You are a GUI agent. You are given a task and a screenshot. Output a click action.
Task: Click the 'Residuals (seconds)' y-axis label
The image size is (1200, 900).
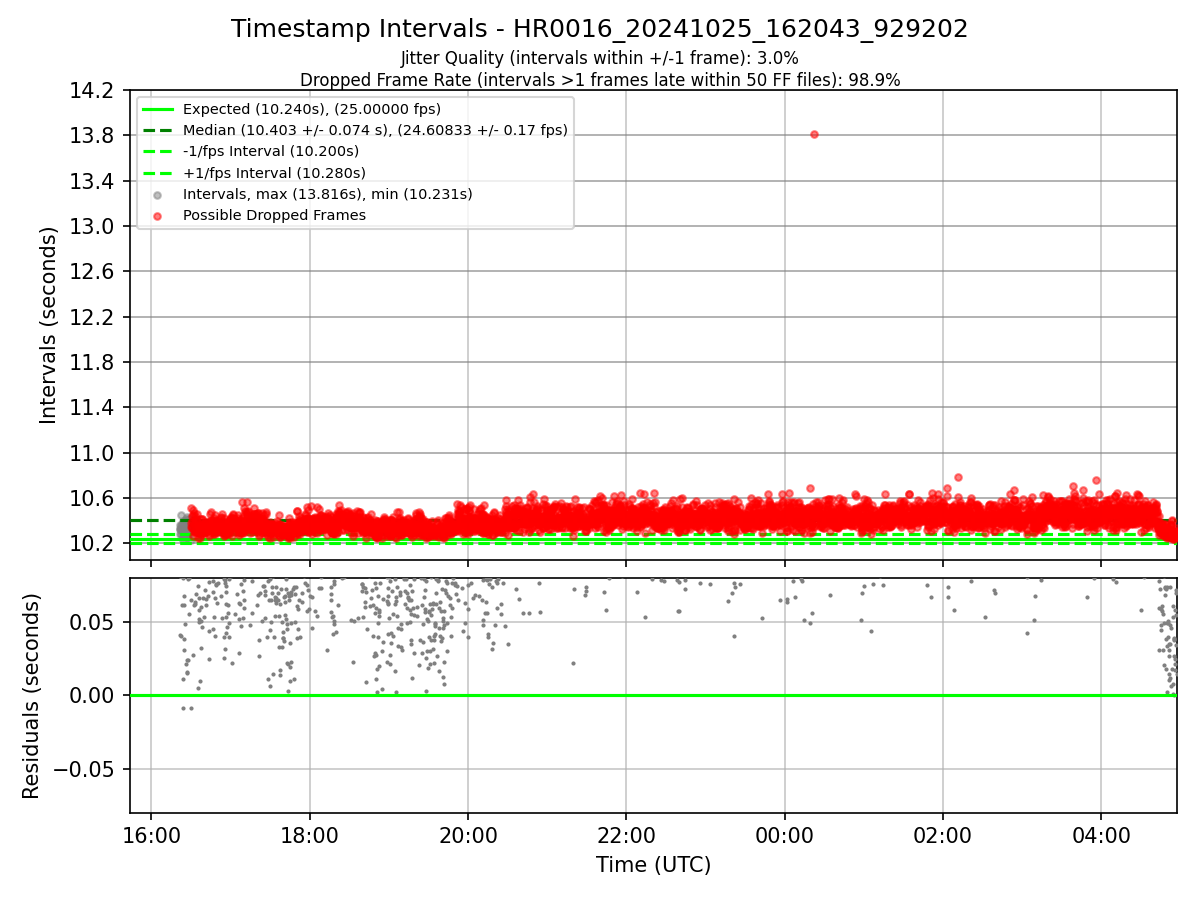32,696
